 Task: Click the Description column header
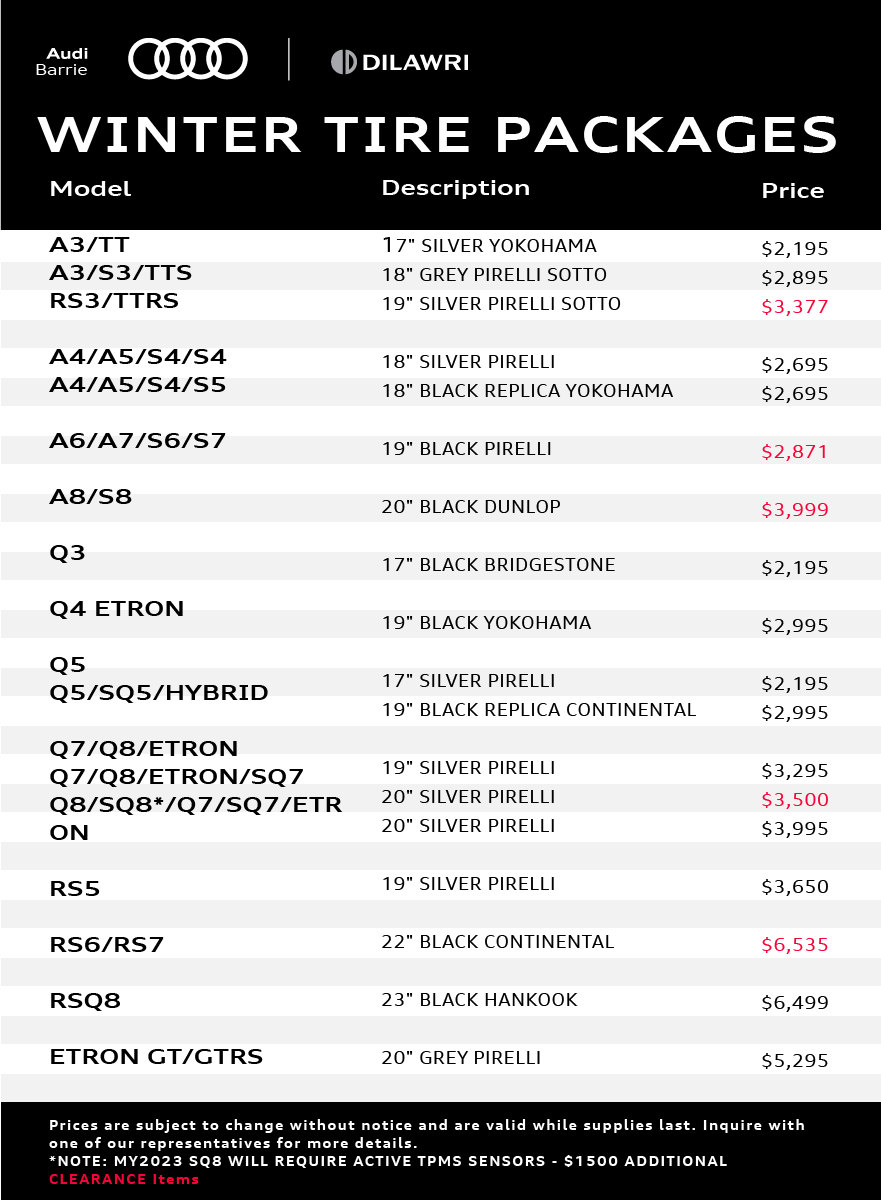tap(455, 188)
